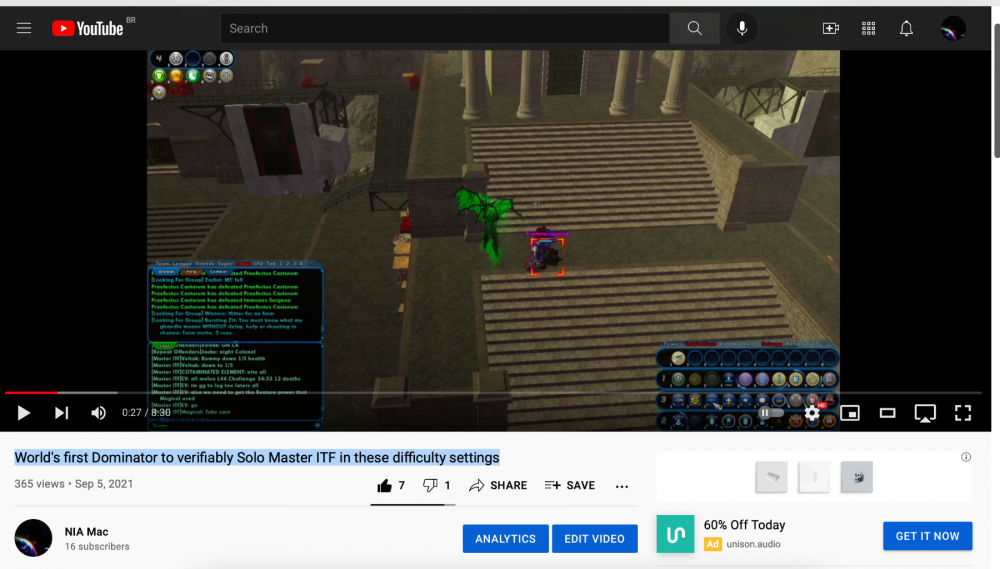Image resolution: width=1000 pixels, height=569 pixels.
Task: Click the ANALYTICS button
Action: (505, 538)
